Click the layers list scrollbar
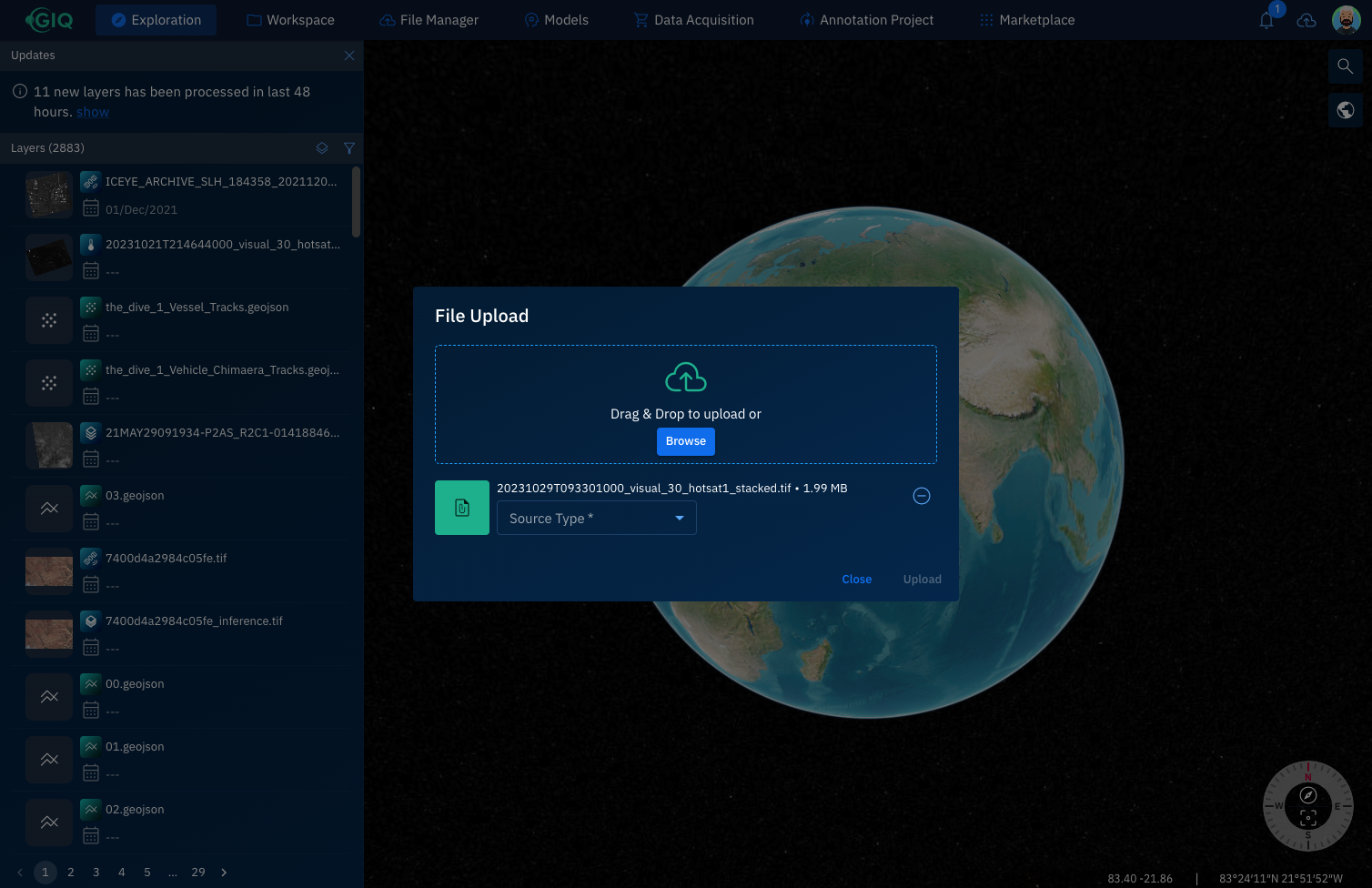Viewport: 1372px width, 888px height. [x=357, y=202]
